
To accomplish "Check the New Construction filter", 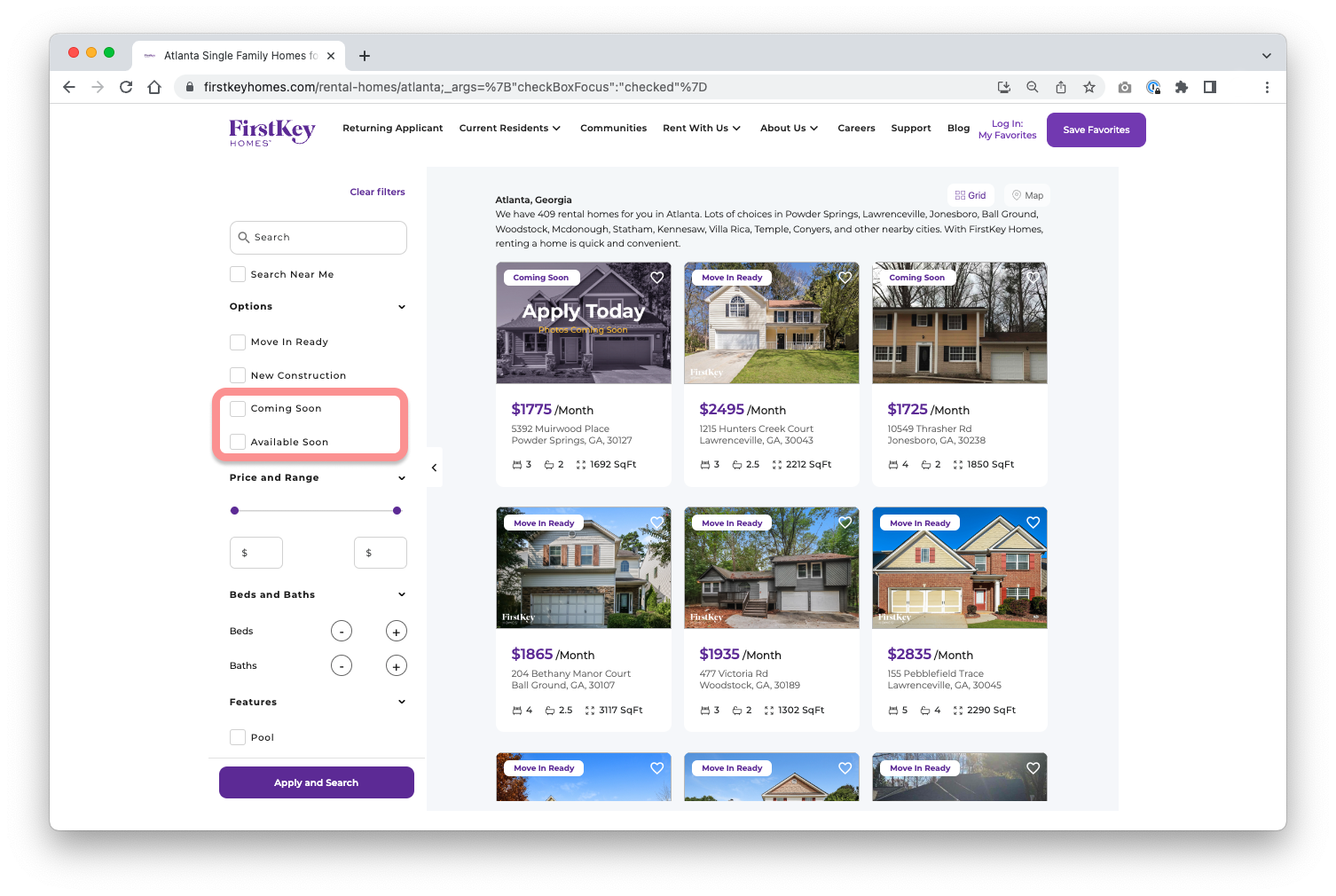I will click(x=238, y=375).
